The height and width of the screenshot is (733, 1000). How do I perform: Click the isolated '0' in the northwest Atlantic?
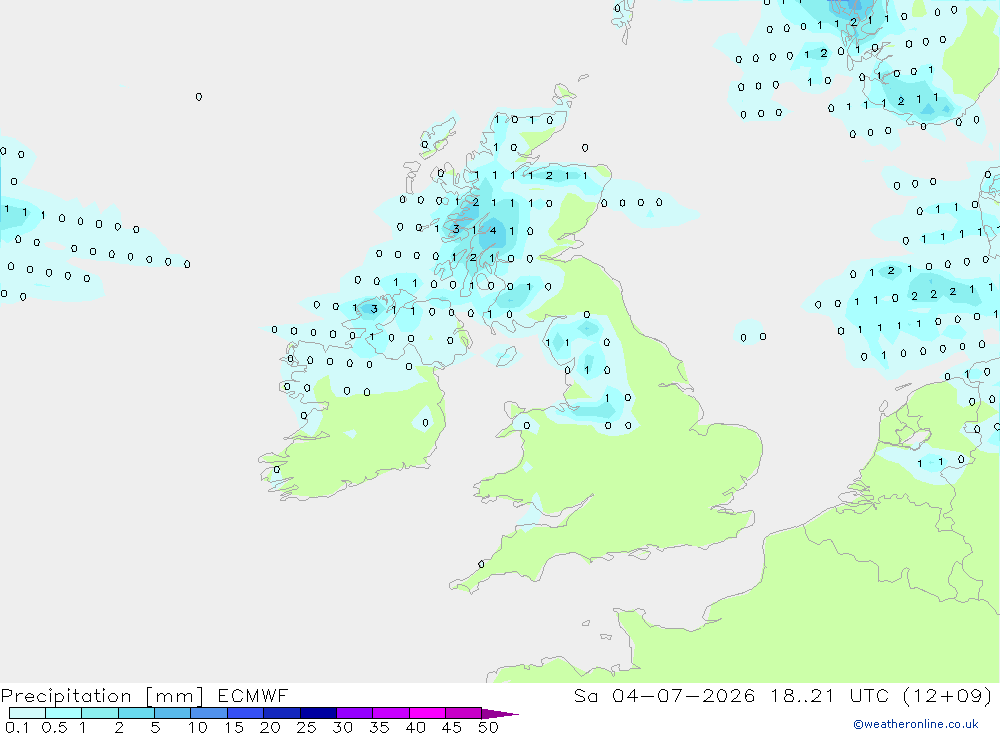(199, 97)
